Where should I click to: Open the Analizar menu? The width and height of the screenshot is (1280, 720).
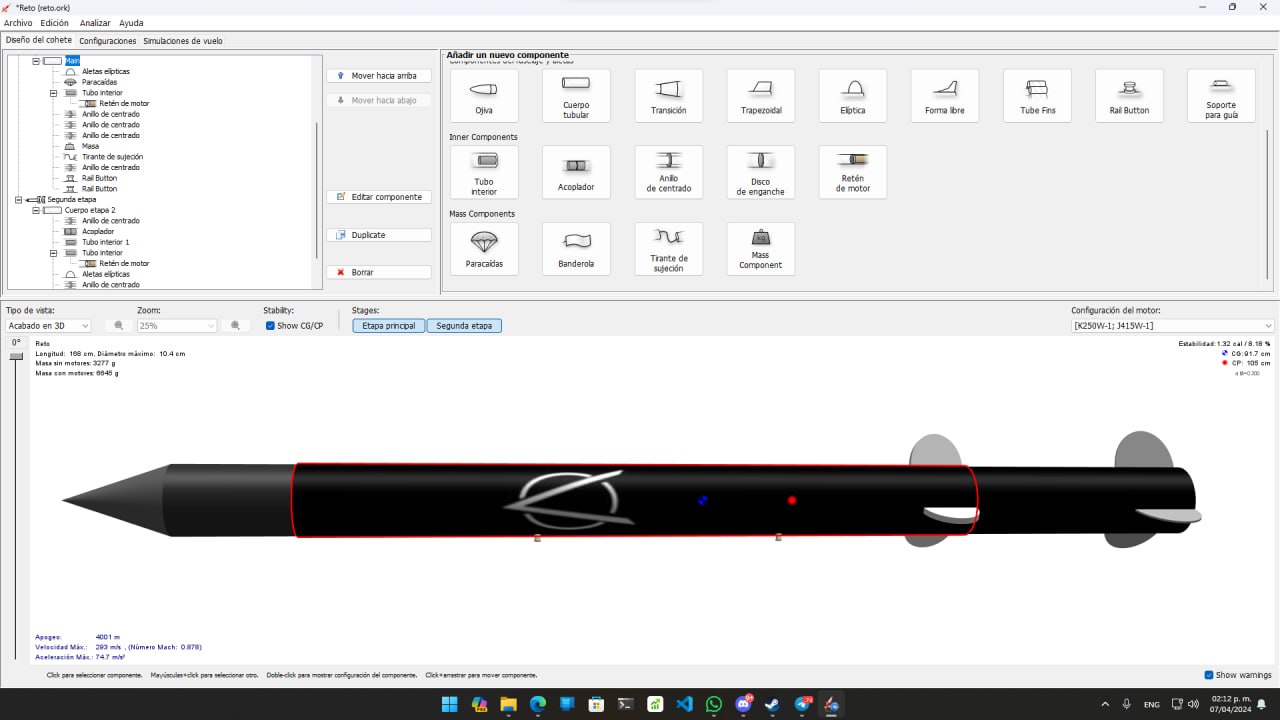[95, 22]
